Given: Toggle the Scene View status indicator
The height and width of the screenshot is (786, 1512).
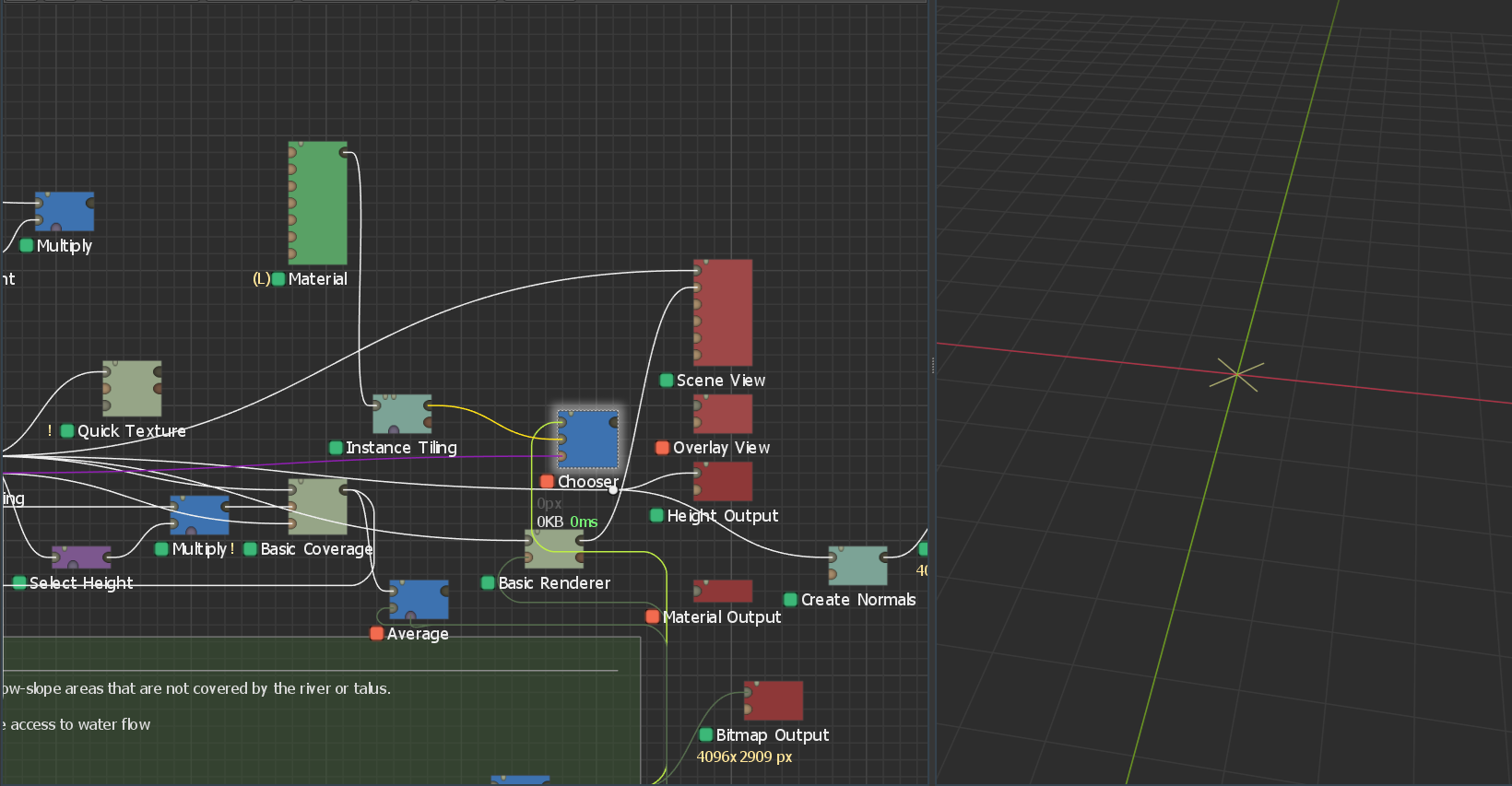Looking at the screenshot, I should pyautogui.click(x=667, y=381).
